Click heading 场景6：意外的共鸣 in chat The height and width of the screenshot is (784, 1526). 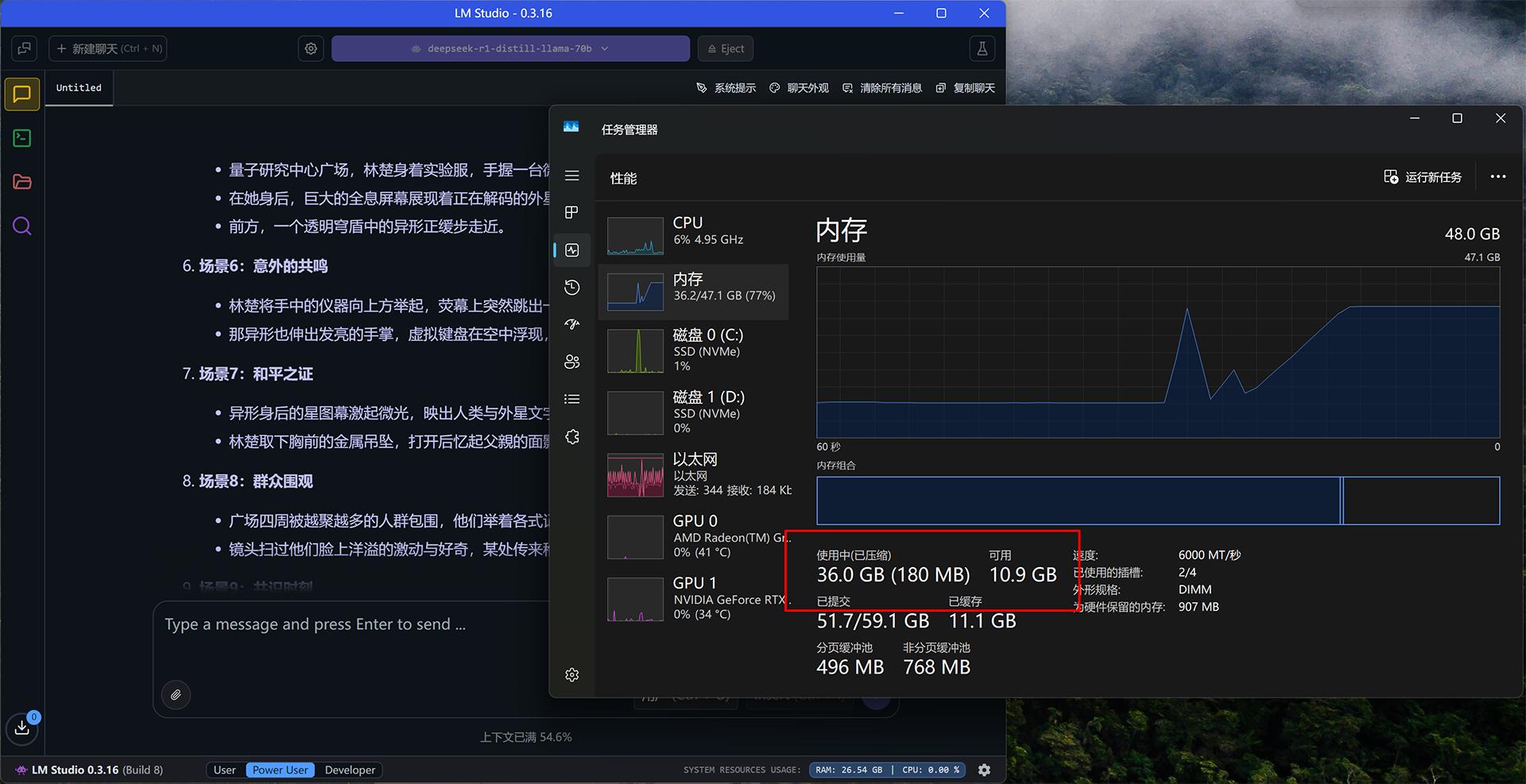click(262, 266)
